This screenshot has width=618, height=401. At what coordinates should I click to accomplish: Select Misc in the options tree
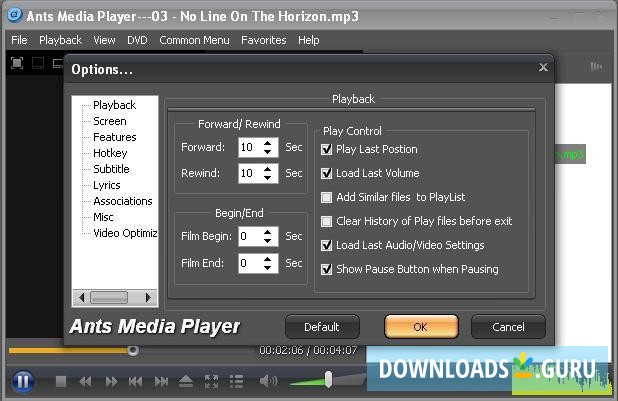(x=103, y=217)
